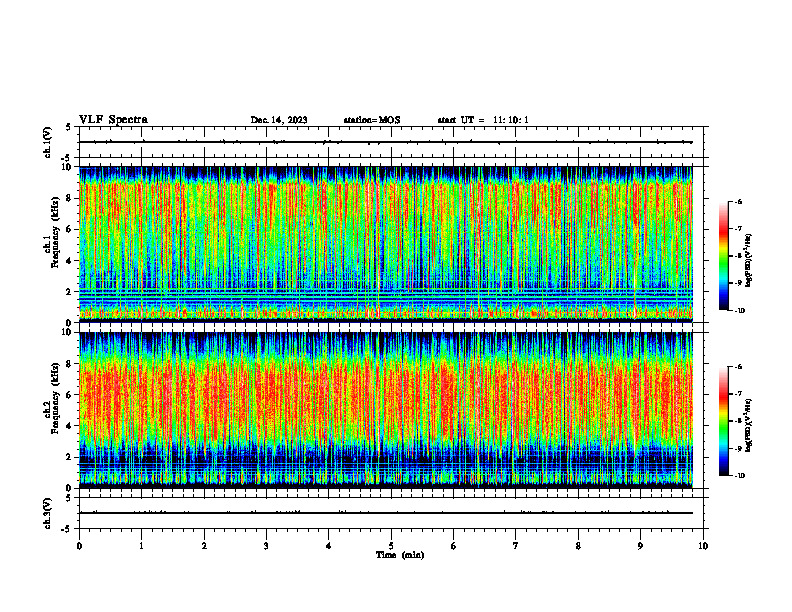Click inside the ch.2 spectrogram panel
The width and height of the screenshot is (792, 612).
[386, 410]
